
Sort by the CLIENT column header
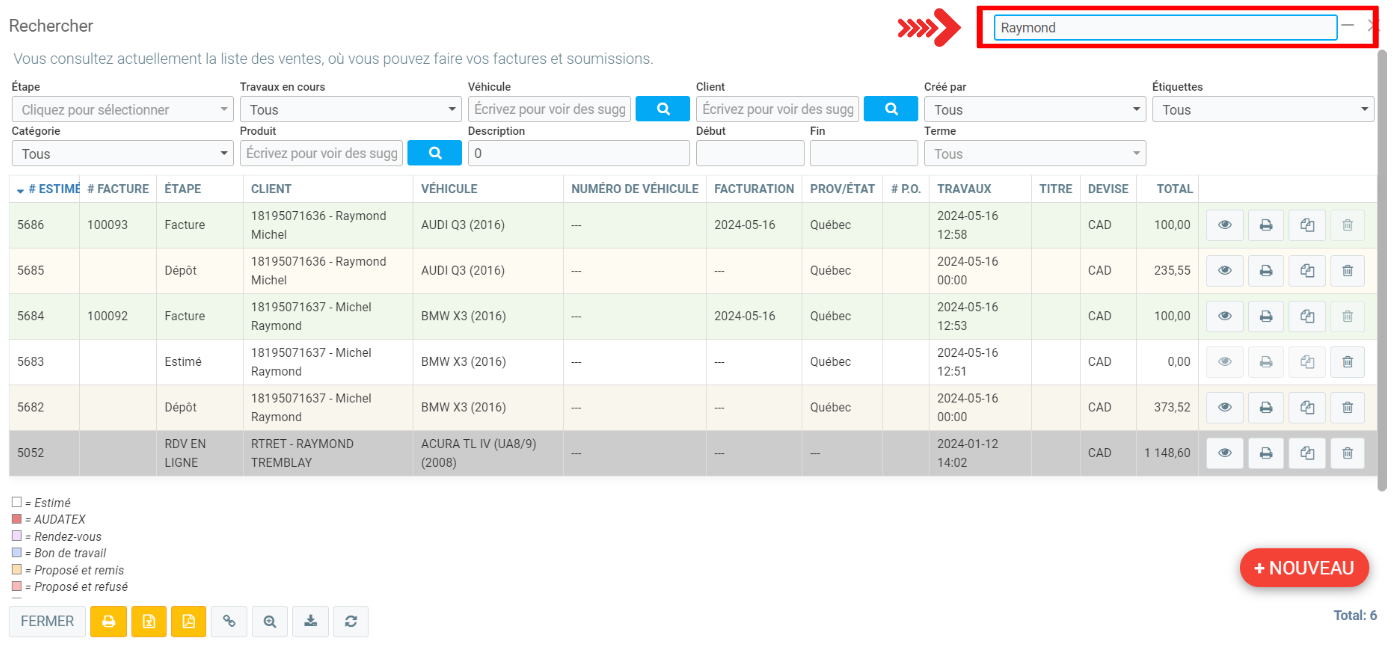272,189
